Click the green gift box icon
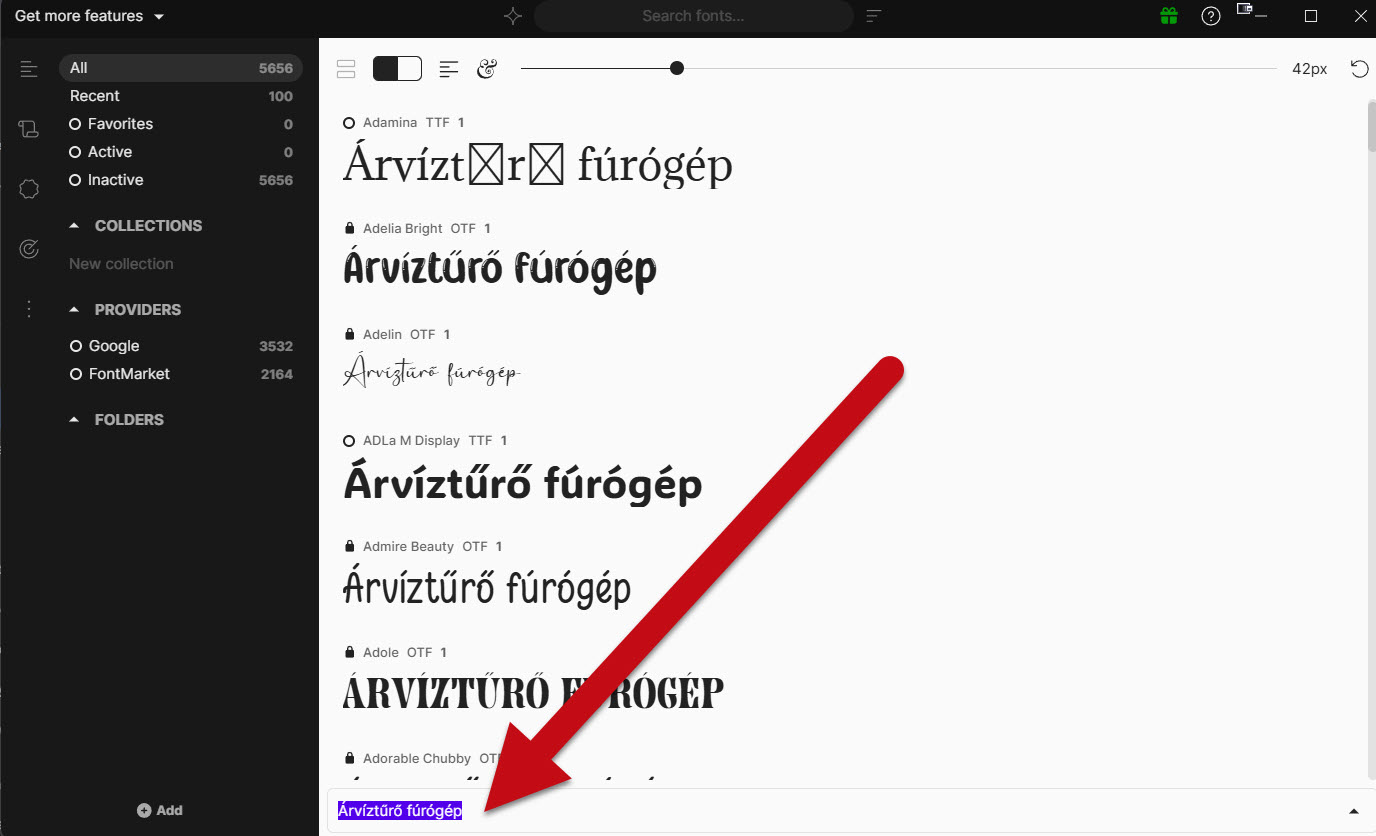1376x836 pixels. 1168,16
